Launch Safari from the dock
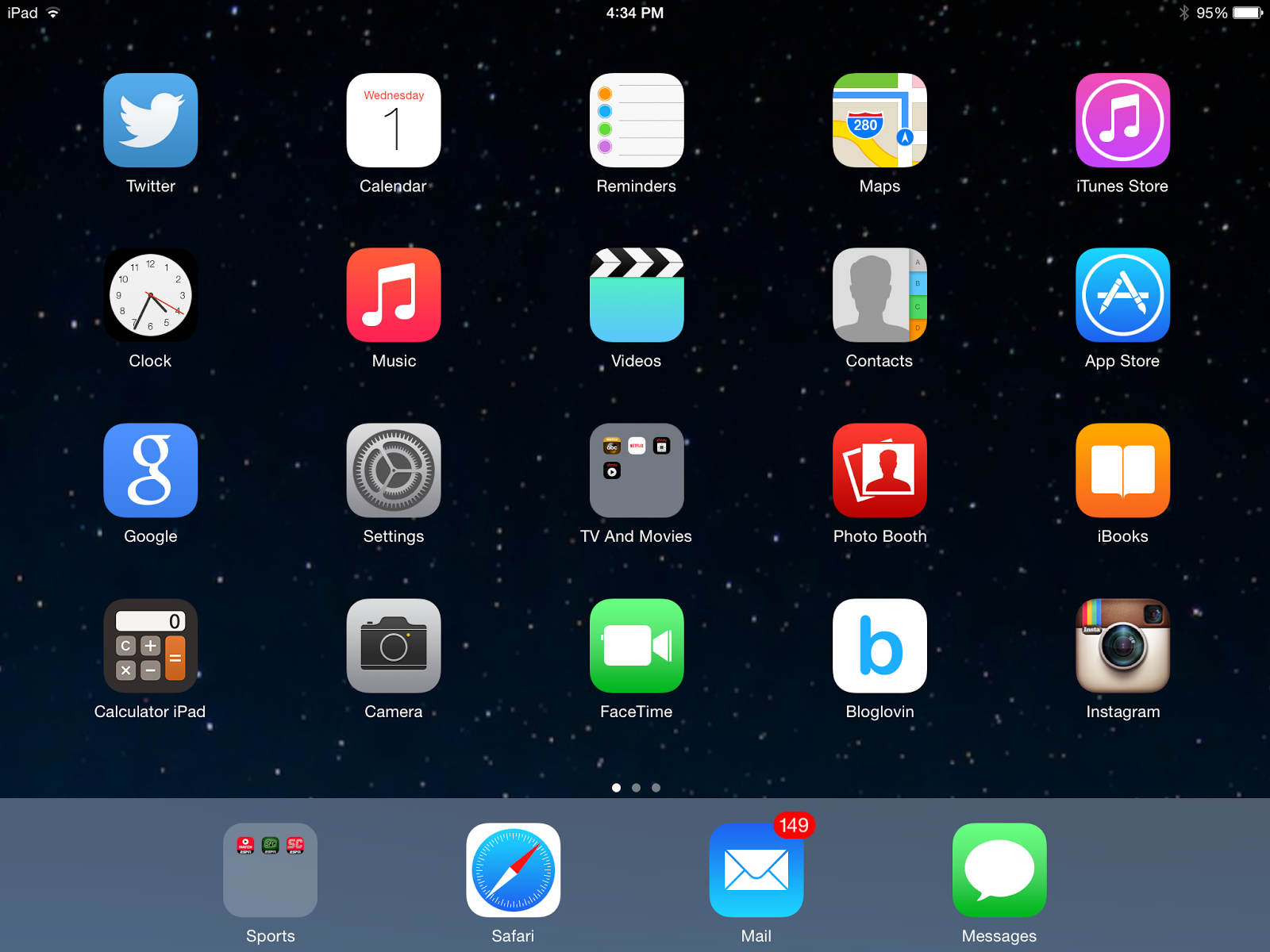Image resolution: width=1270 pixels, height=952 pixels. (514, 870)
